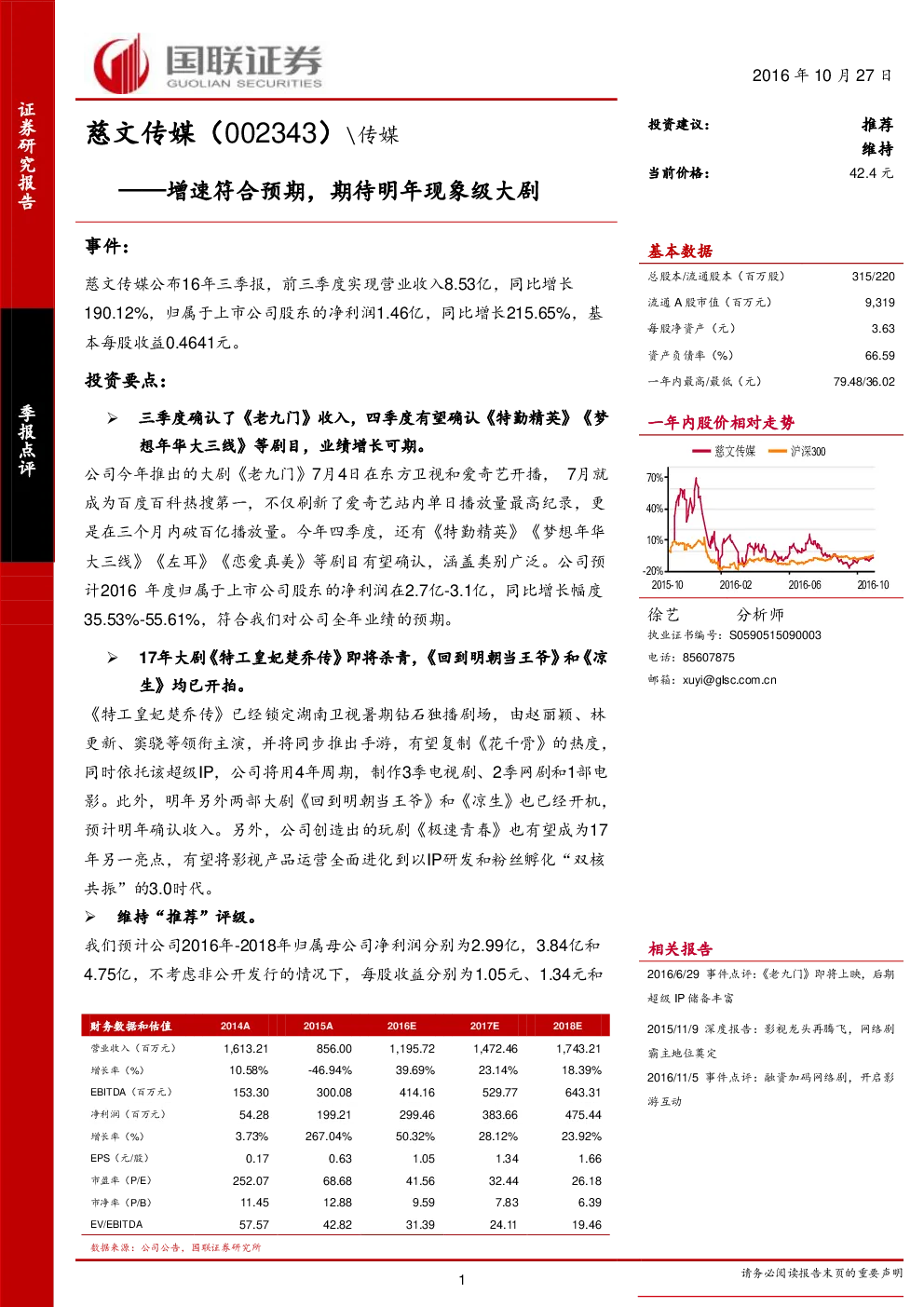The width and height of the screenshot is (924, 1307).
Task: Click analyst name 徐艺
Action: [664, 614]
